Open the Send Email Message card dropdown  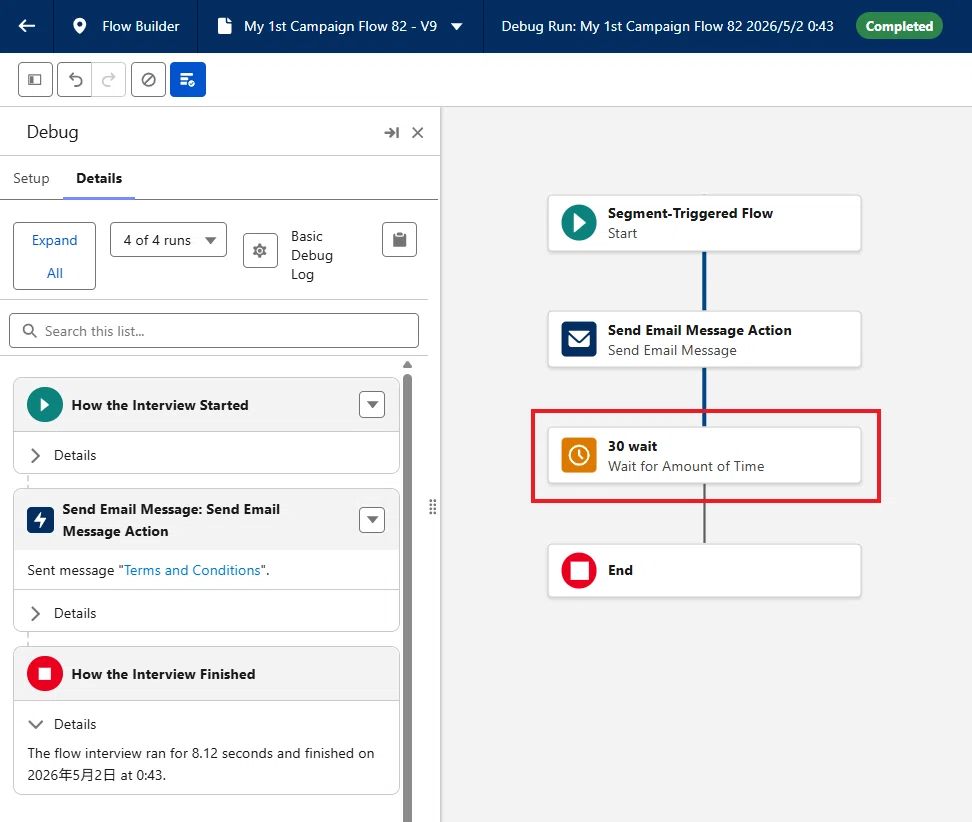(372, 519)
